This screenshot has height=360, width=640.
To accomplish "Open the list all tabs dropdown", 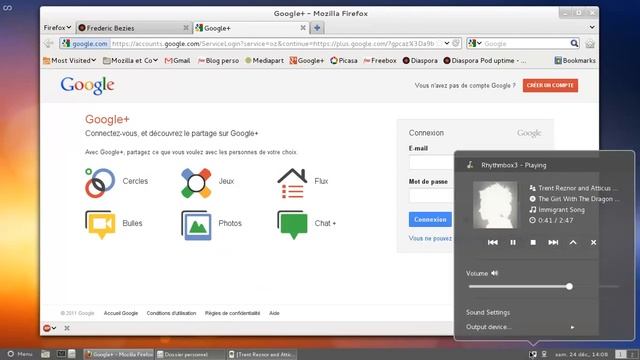I will pyautogui.click(x=592, y=27).
